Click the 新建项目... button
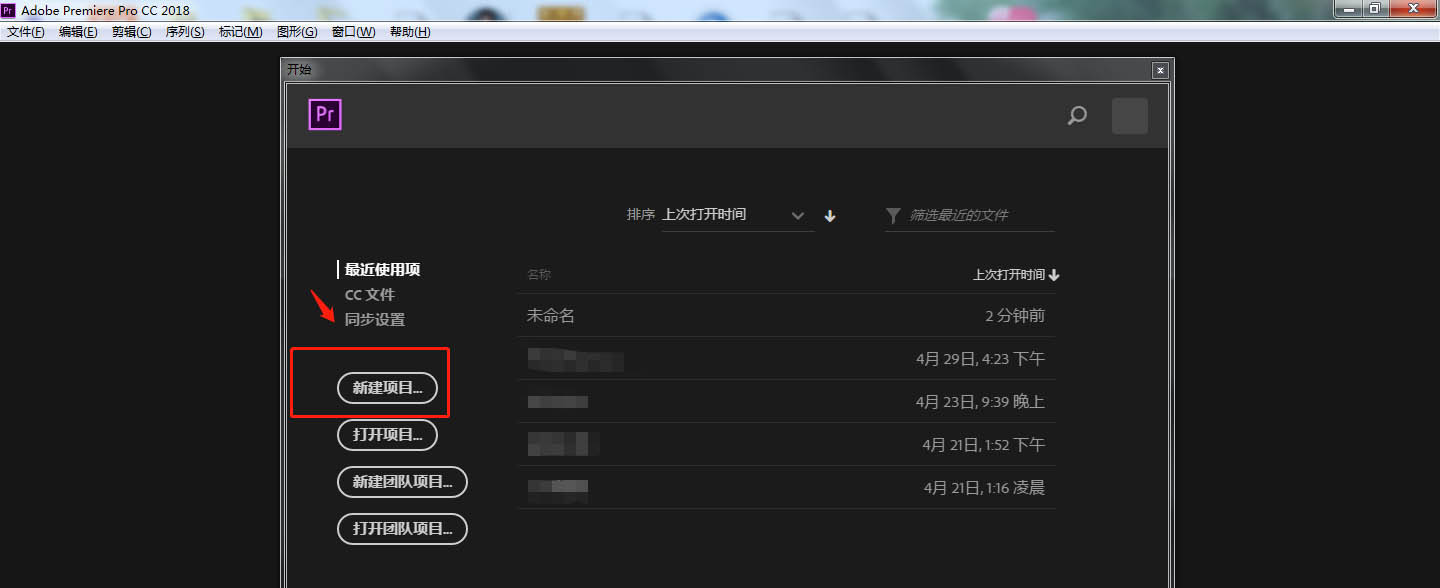The image size is (1440, 588). (x=388, y=388)
